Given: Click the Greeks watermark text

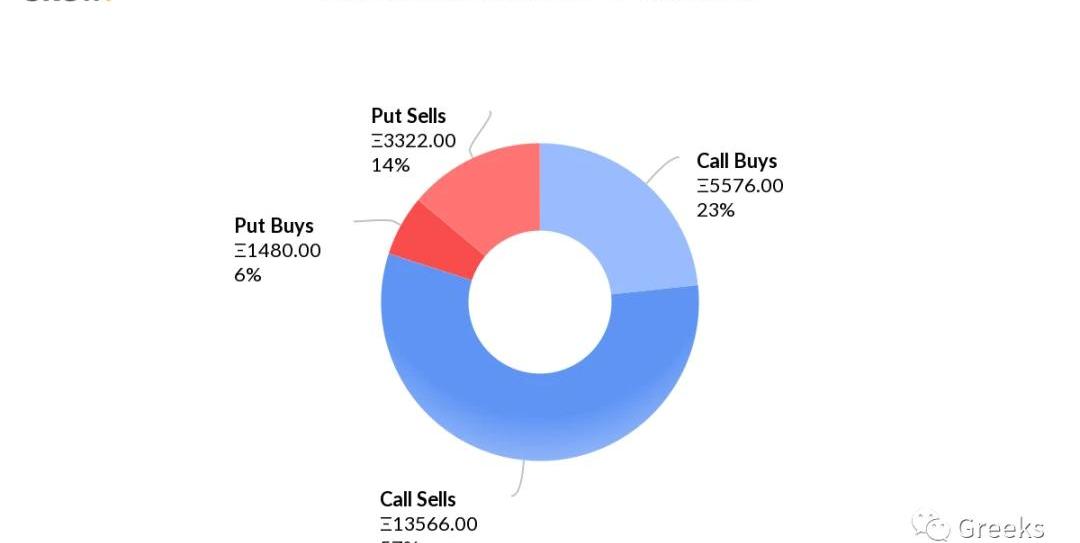Looking at the screenshot, I should (1000, 528).
